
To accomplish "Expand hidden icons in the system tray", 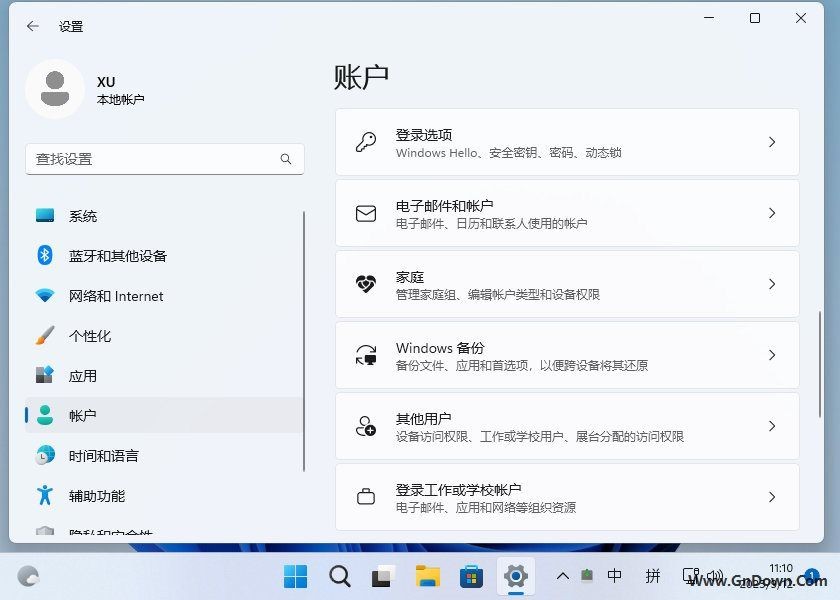I will (563, 576).
